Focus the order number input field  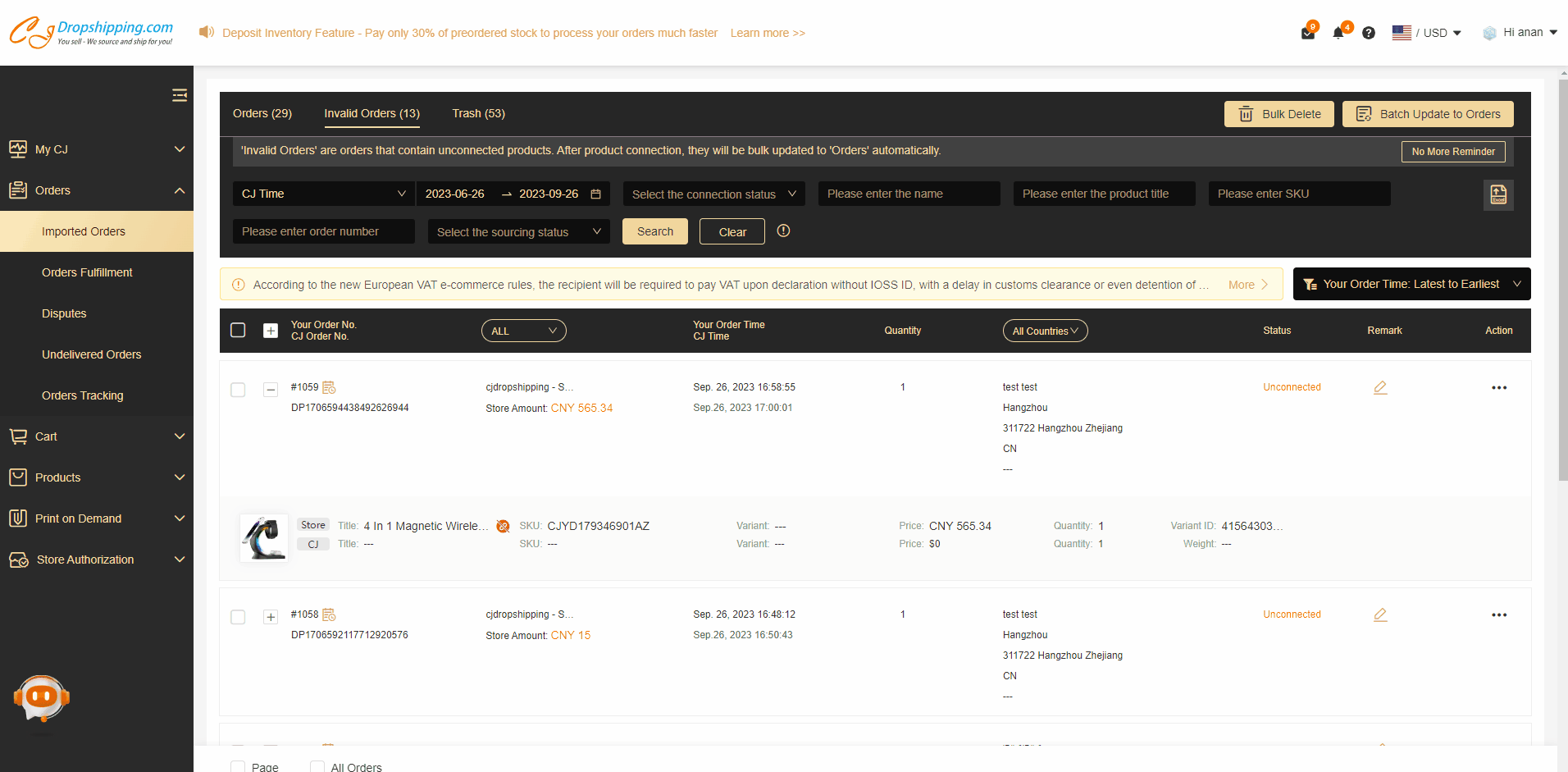[x=323, y=231]
